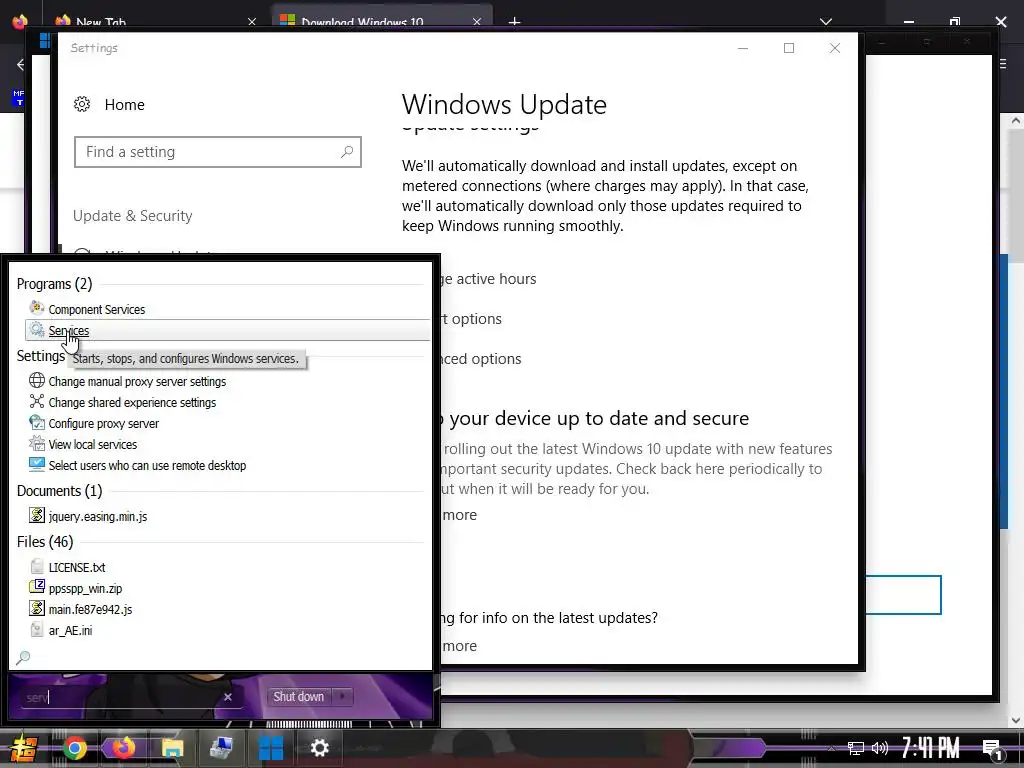Open Change shared experience settings
The height and width of the screenshot is (768, 1024).
coord(132,402)
